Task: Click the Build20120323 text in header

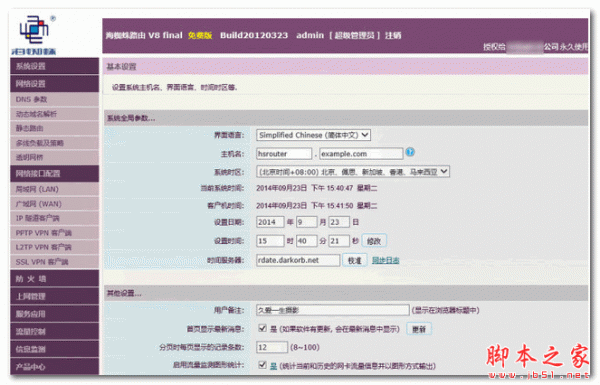Action: pyautogui.click(x=254, y=35)
